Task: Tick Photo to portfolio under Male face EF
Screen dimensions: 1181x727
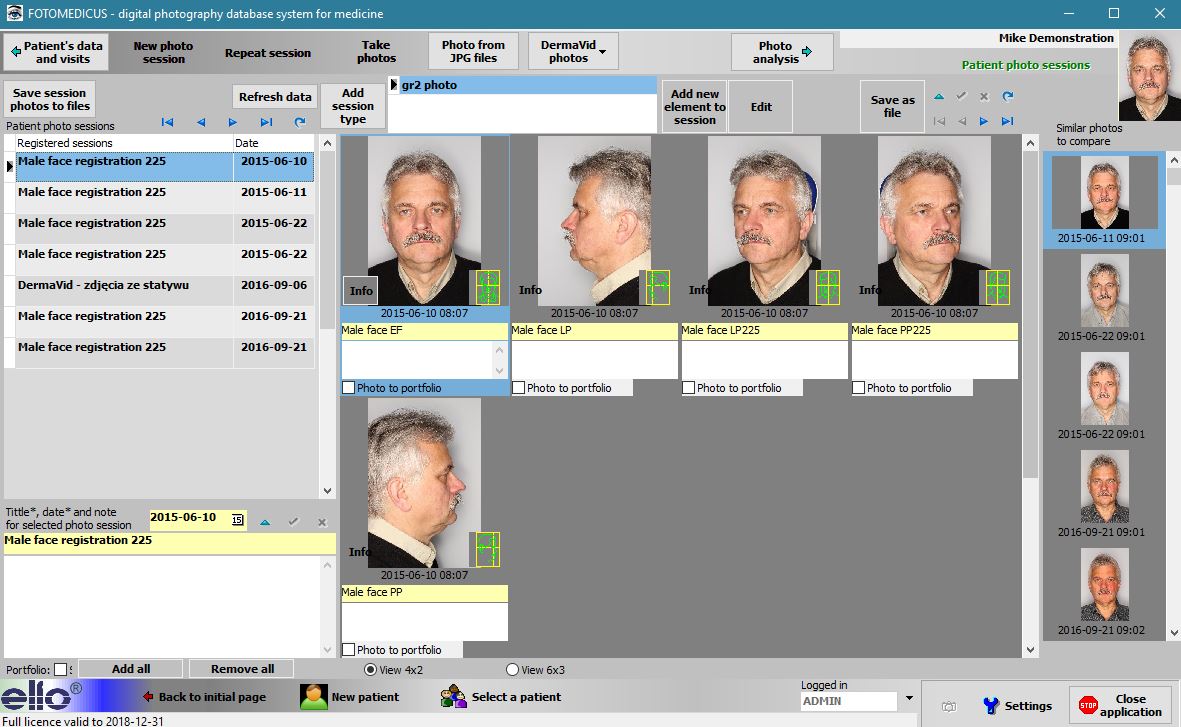Action: [x=349, y=388]
